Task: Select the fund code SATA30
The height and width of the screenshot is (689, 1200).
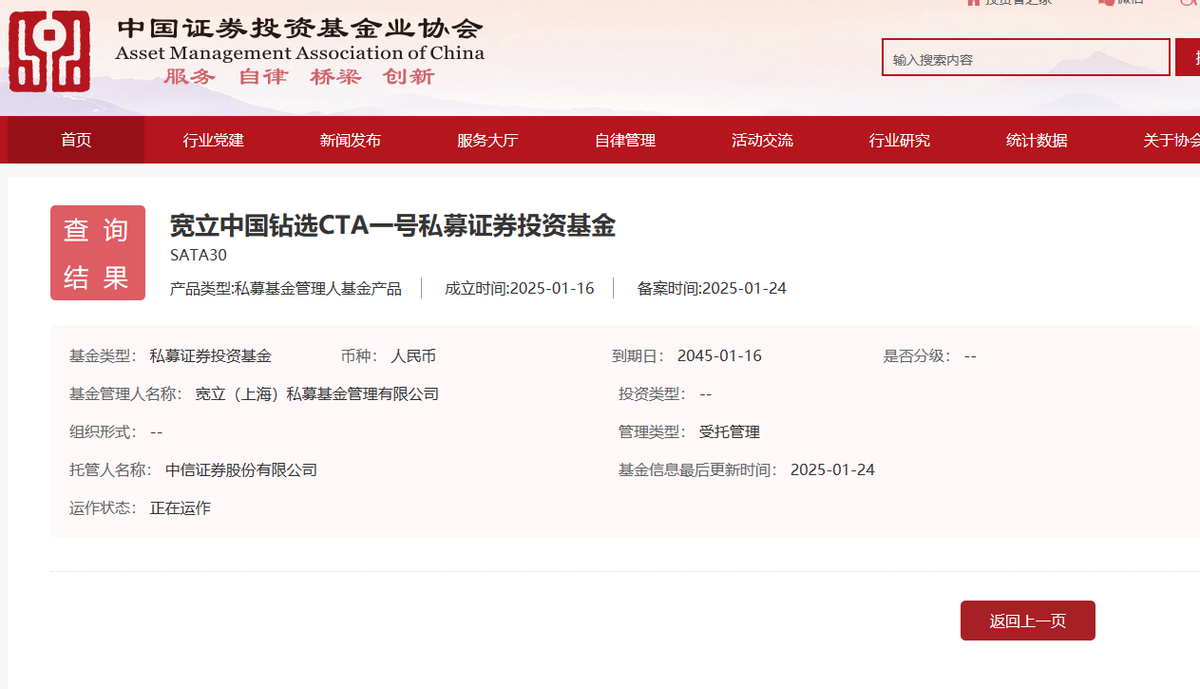Action: [199, 255]
